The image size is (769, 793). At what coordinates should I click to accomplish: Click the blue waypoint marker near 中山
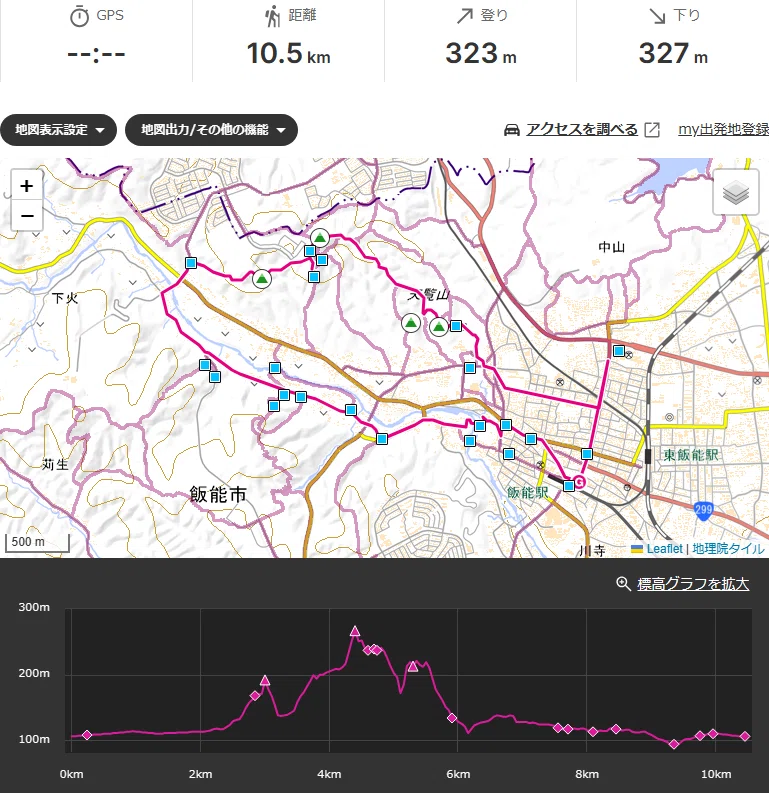pos(618,350)
